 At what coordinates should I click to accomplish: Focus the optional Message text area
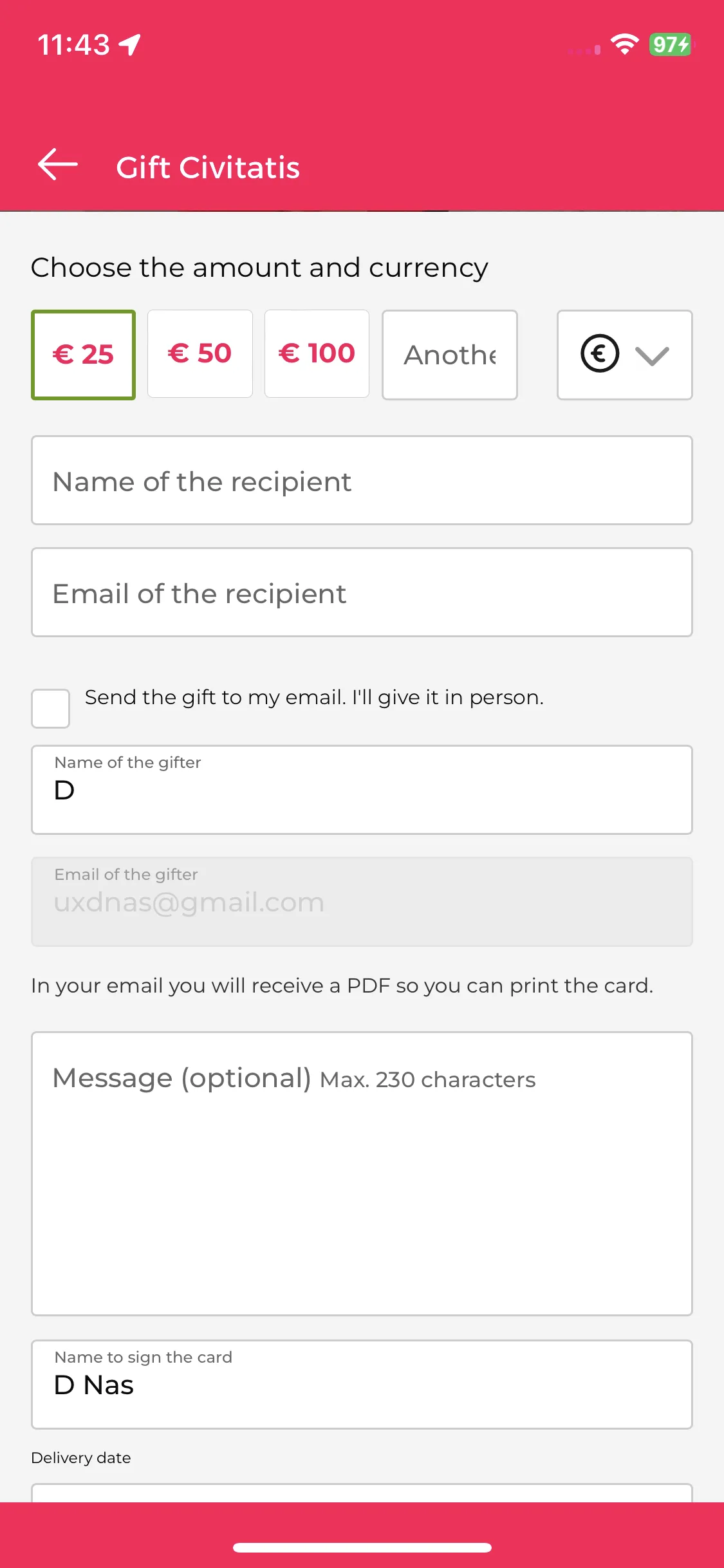[362, 1174]
